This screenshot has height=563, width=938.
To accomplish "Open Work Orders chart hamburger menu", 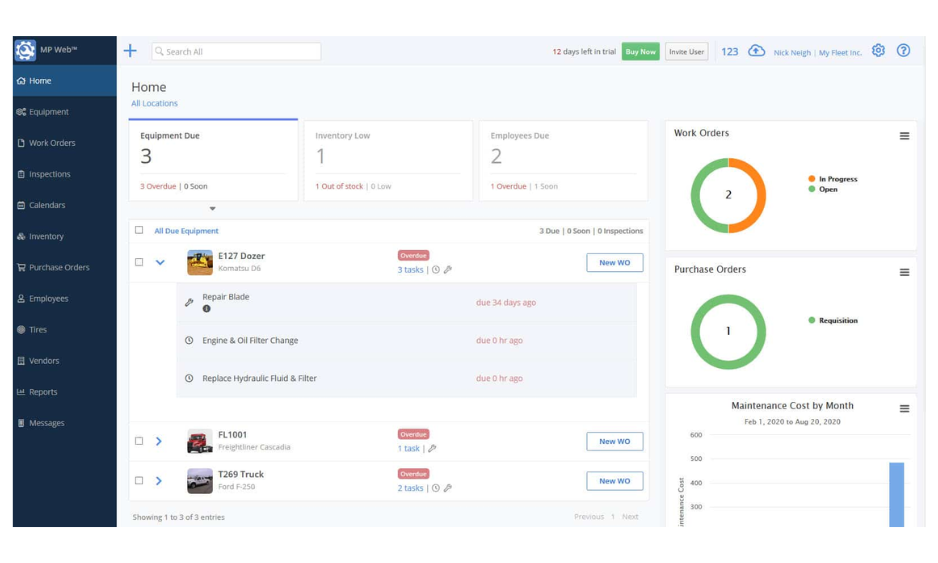I will pyautogui.click(x=904, y=136).
